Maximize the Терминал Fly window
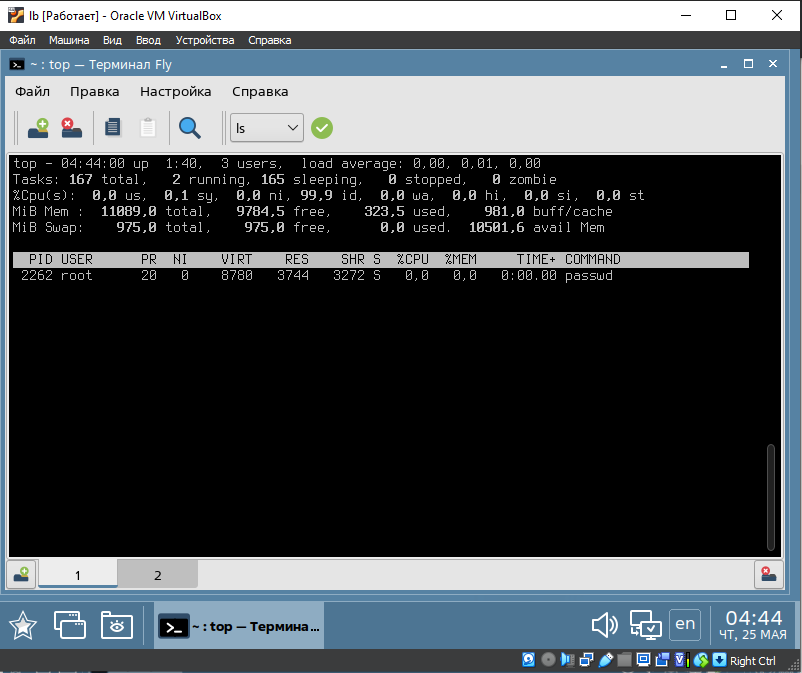Viewport: 802px width, 673px height. pos(748,64)
